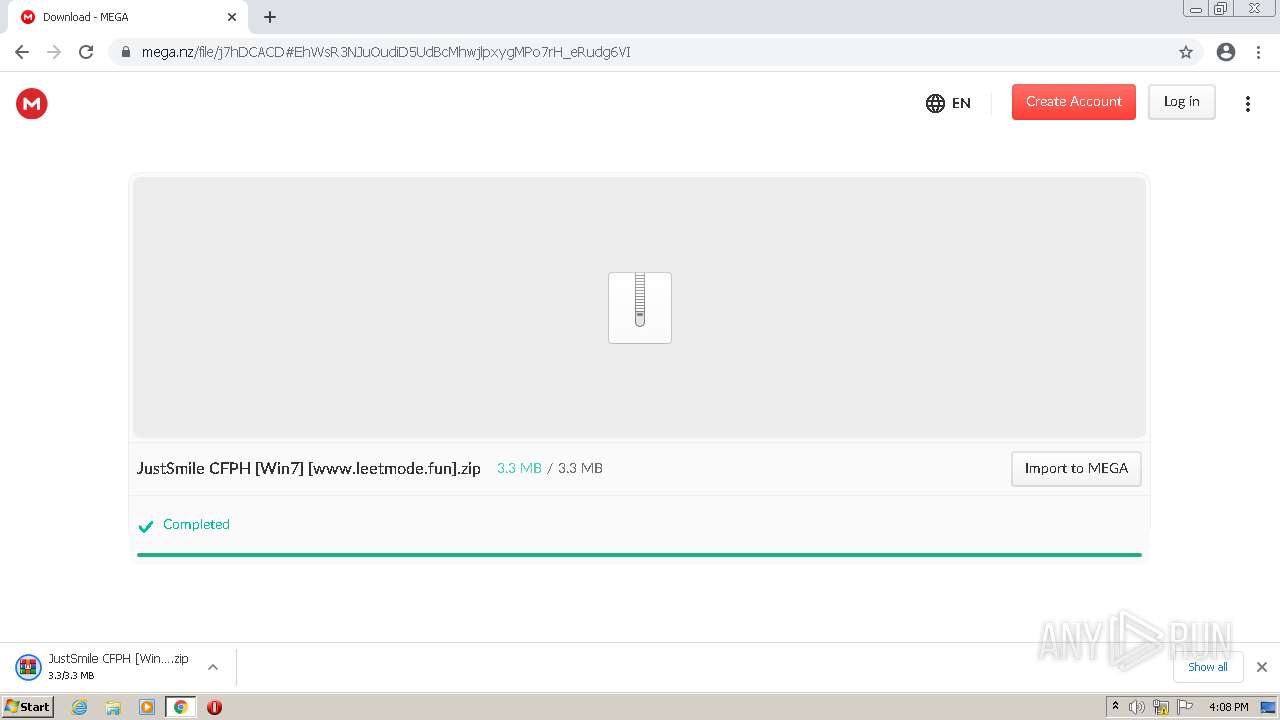Click the MEGA logo icon
The image size is (1280, 720).
point(31,103)
